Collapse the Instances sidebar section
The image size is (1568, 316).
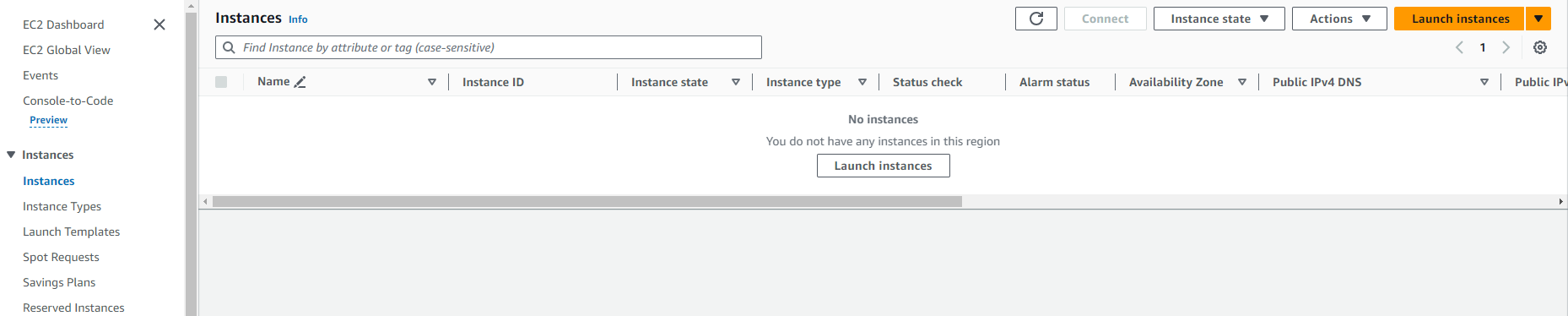(x=11, y=155)
